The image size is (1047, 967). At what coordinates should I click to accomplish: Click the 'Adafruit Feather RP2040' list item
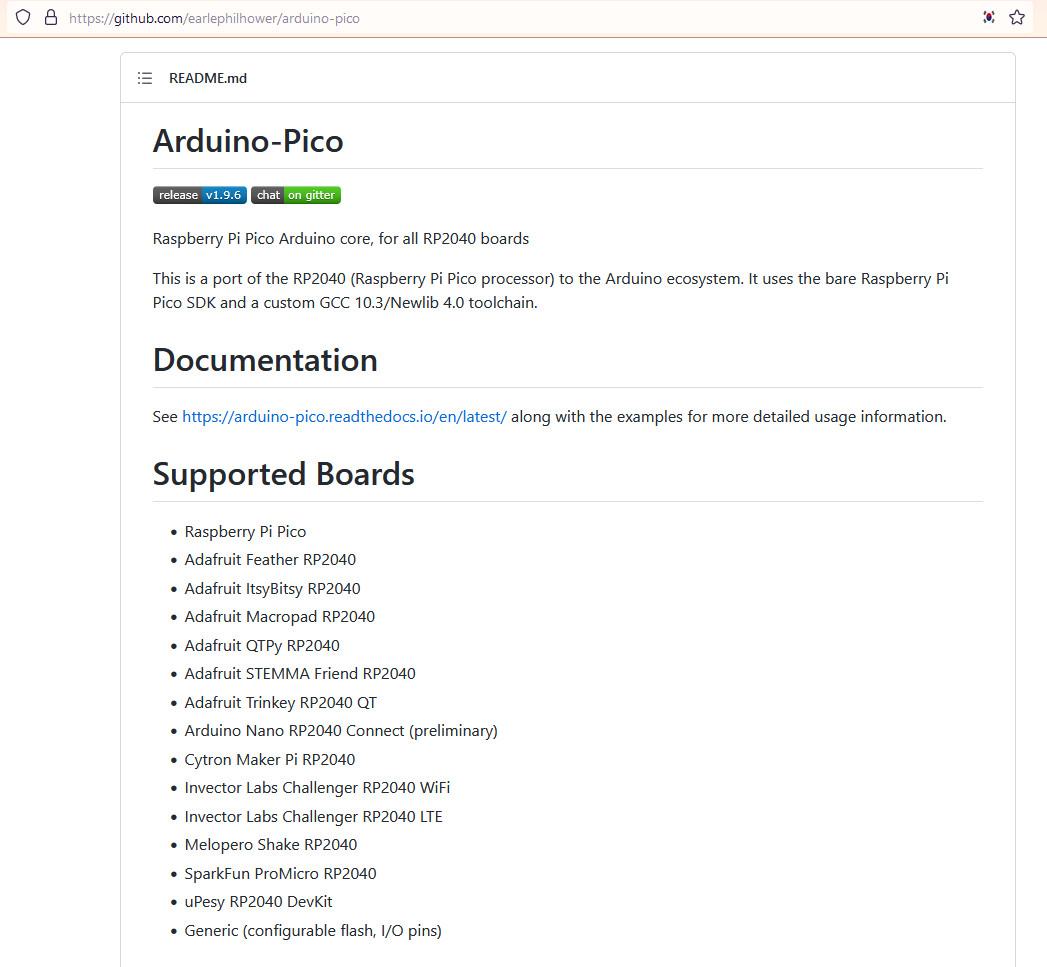[x=270, y=560]
